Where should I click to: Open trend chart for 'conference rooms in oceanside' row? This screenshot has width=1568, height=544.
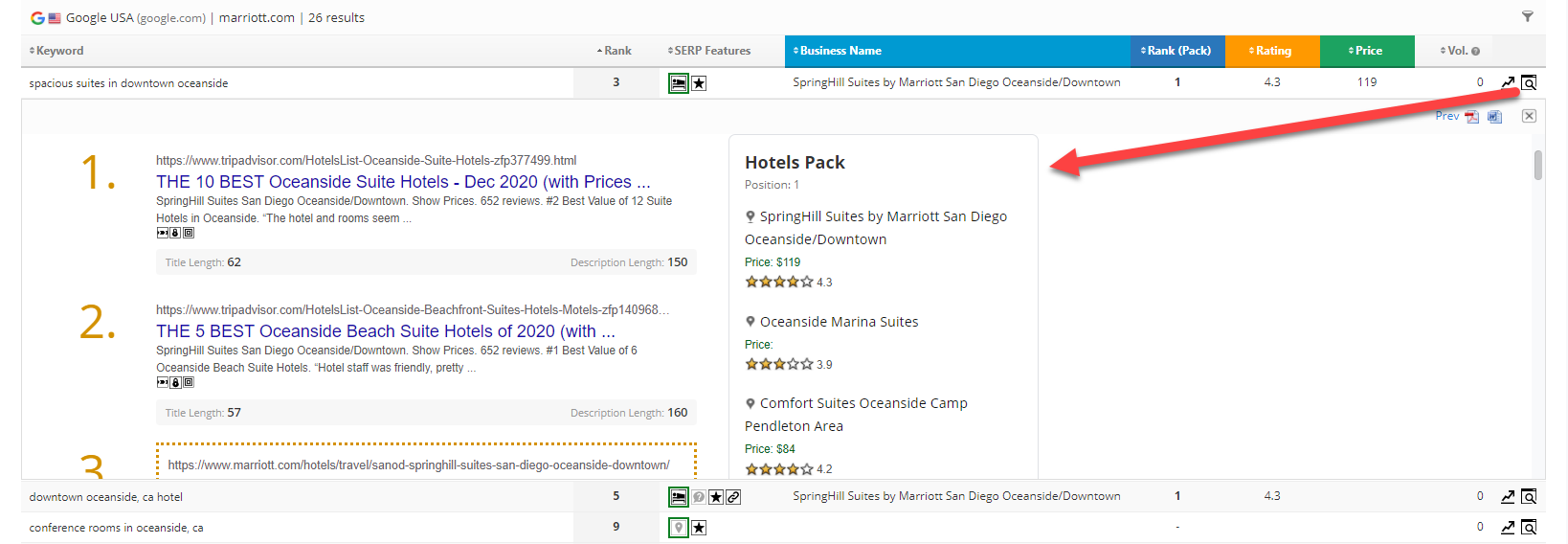(x=1508, y=527)
